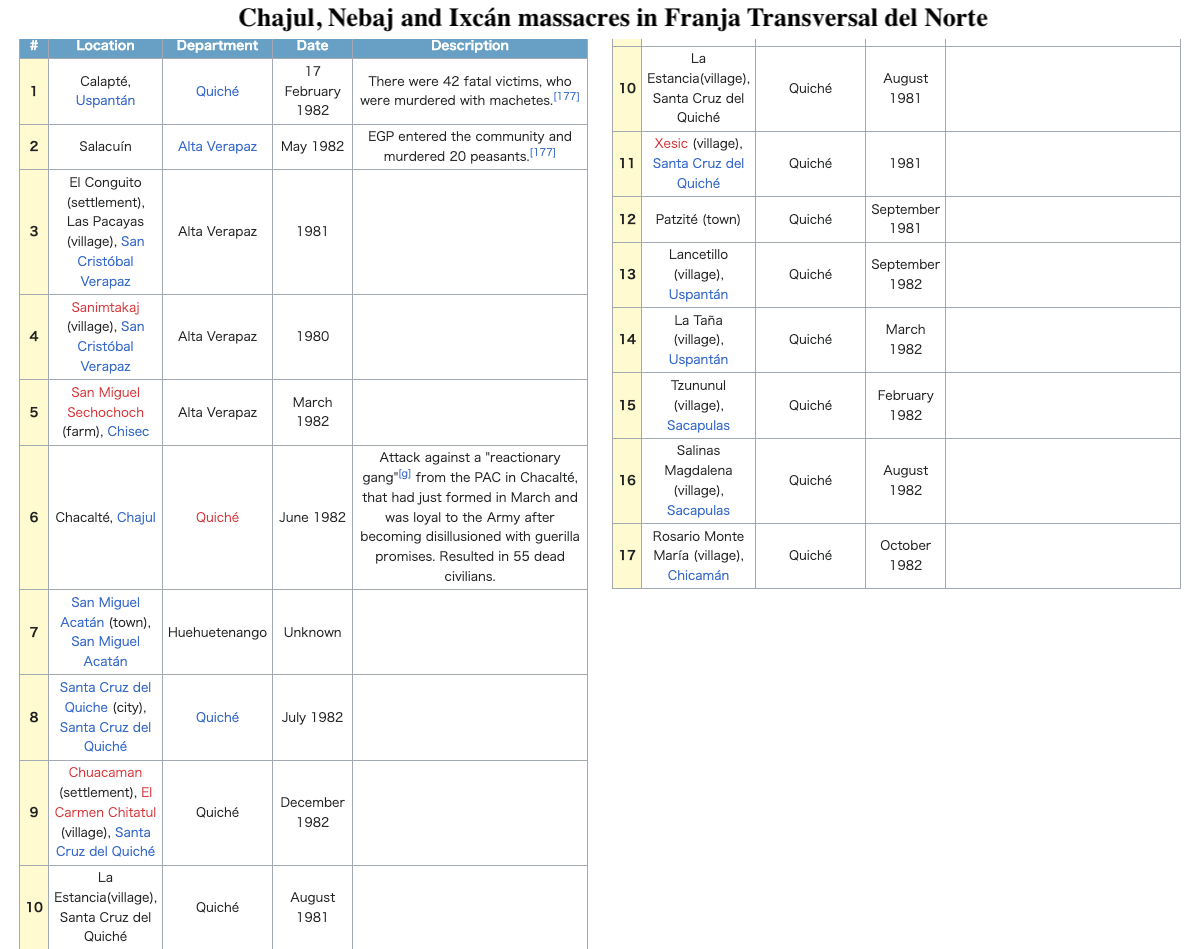Select the 'December 1982' date cell
This screenshot has width=1187, height=949.
pos(313,813)
